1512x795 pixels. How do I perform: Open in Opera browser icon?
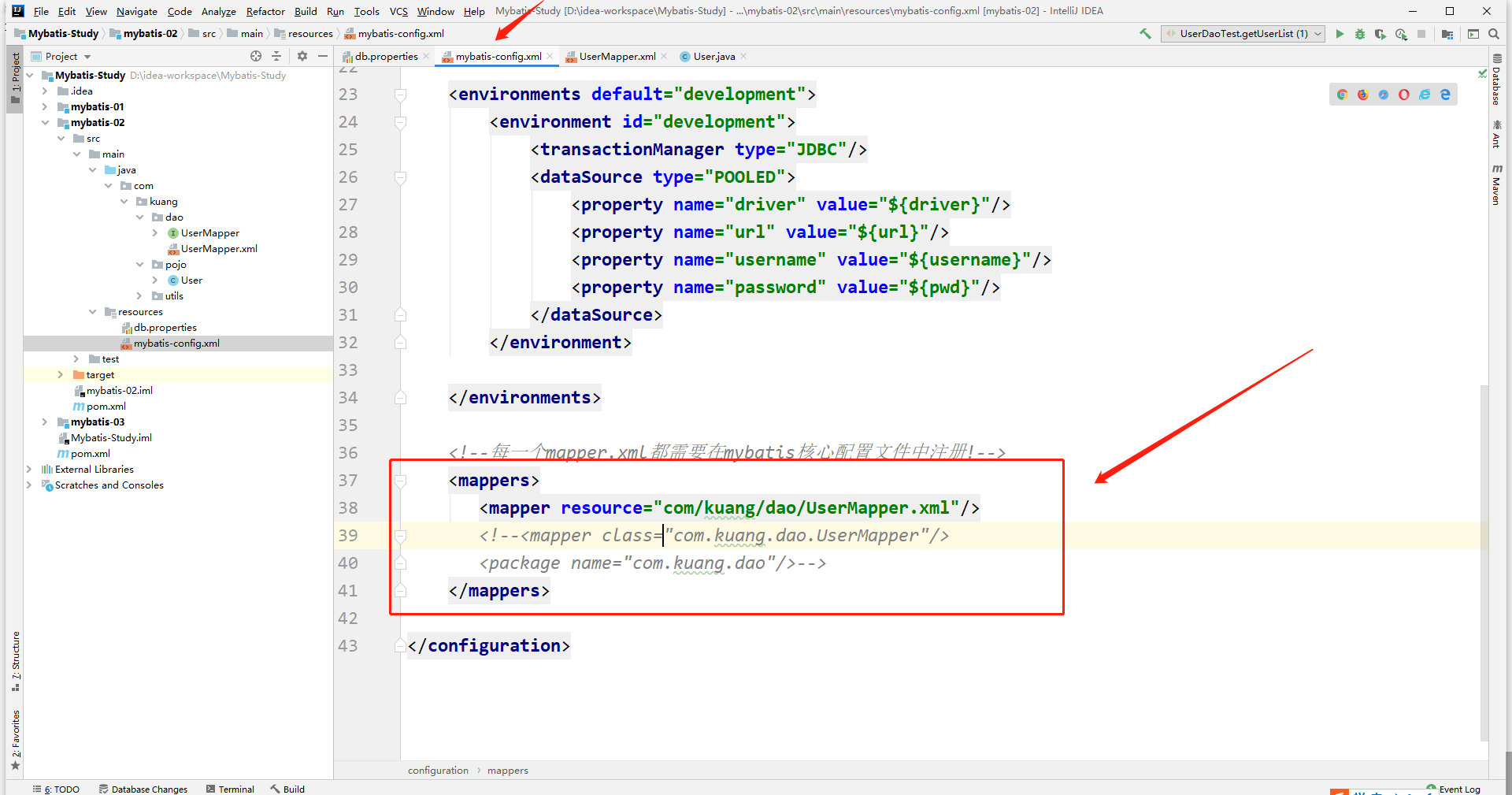1404,95
